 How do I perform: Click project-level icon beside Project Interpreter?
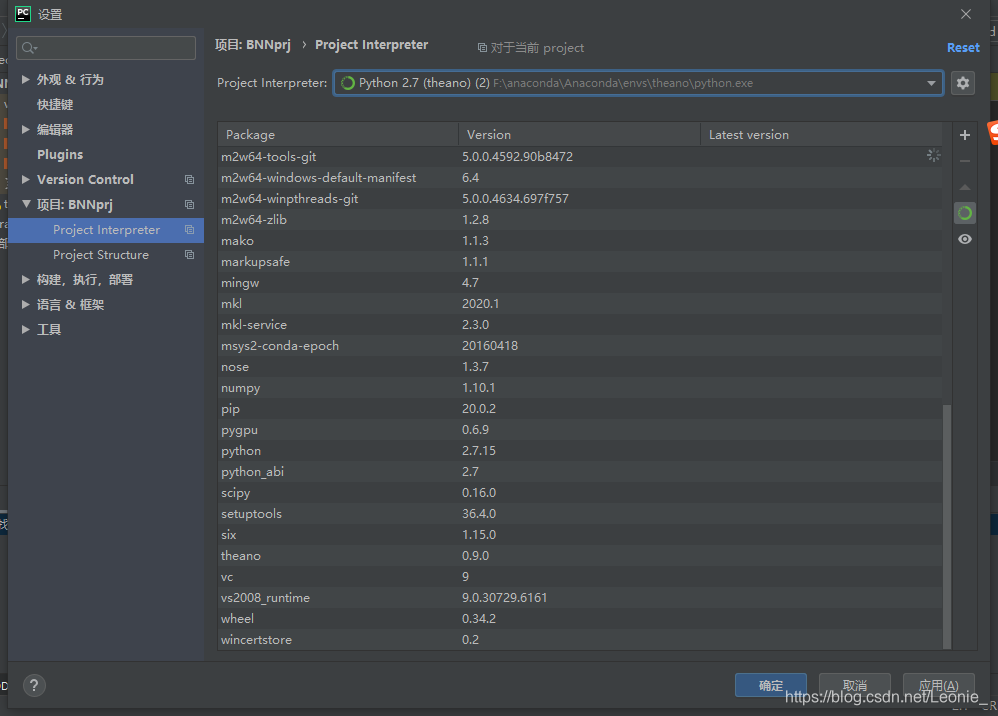coord(190,230)
